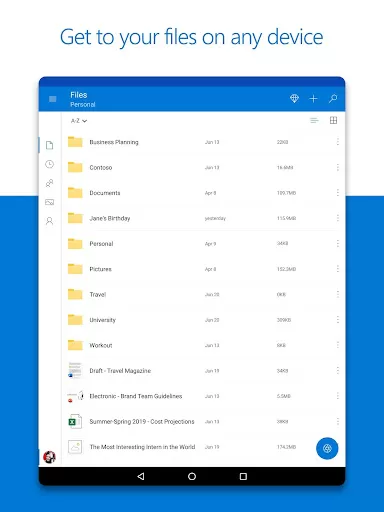Switch to grid tiles view
This screenshot has width=384, height=512.
click(x=333, y=120)
